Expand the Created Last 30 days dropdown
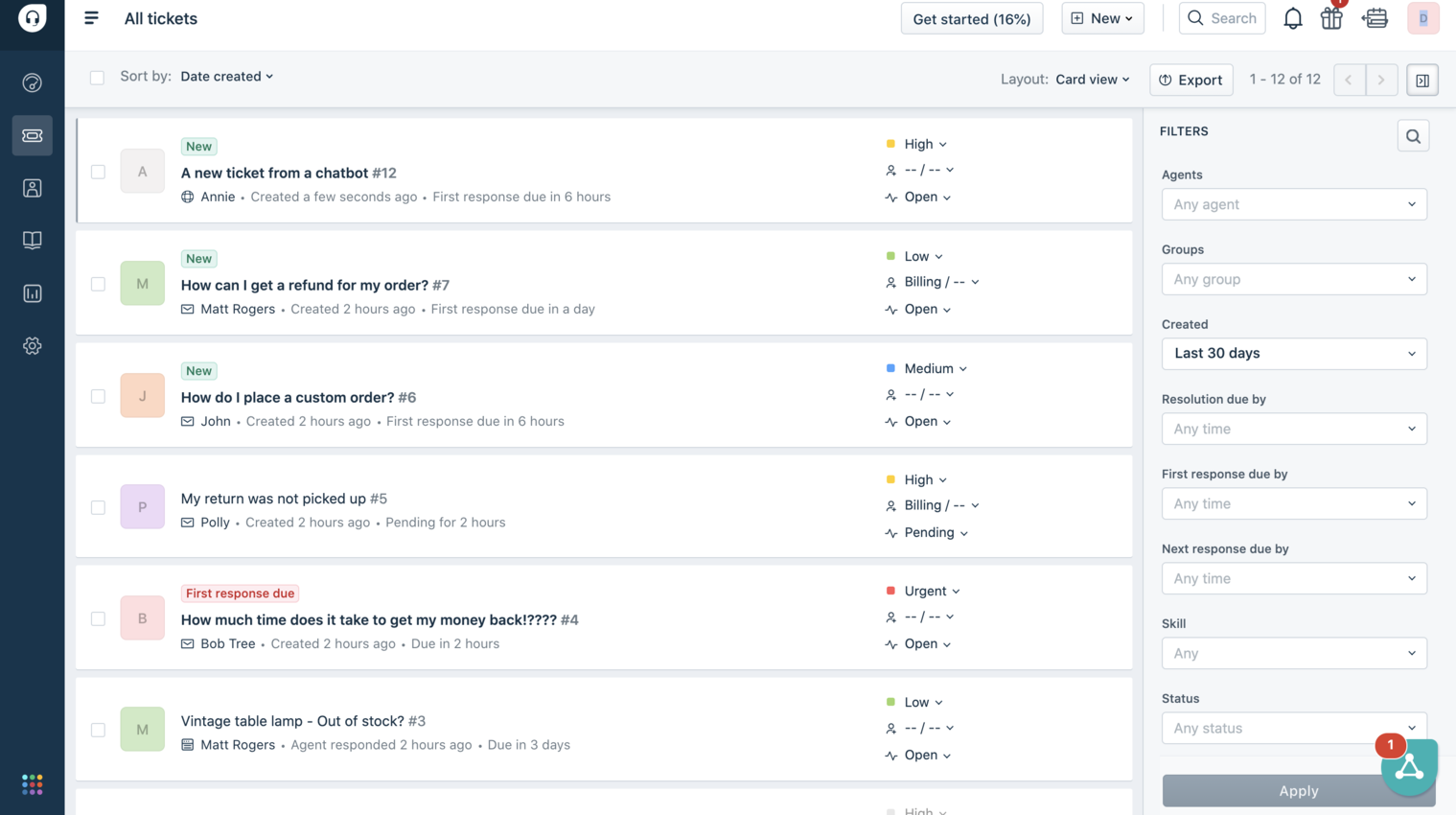The height and width of the screenshot is (815, 1456). (x=1293, y=354)
